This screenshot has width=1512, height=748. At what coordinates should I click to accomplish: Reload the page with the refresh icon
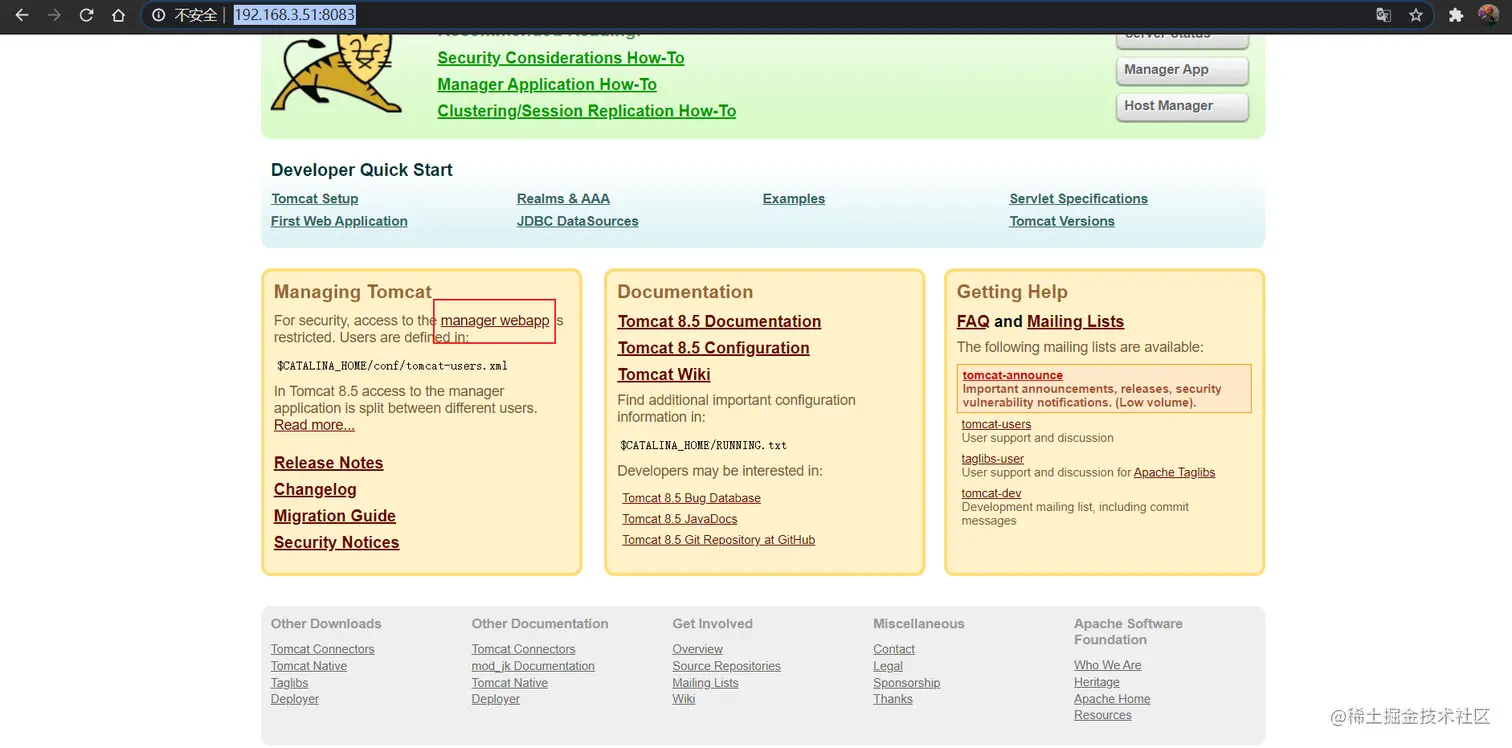pos(86,15)
